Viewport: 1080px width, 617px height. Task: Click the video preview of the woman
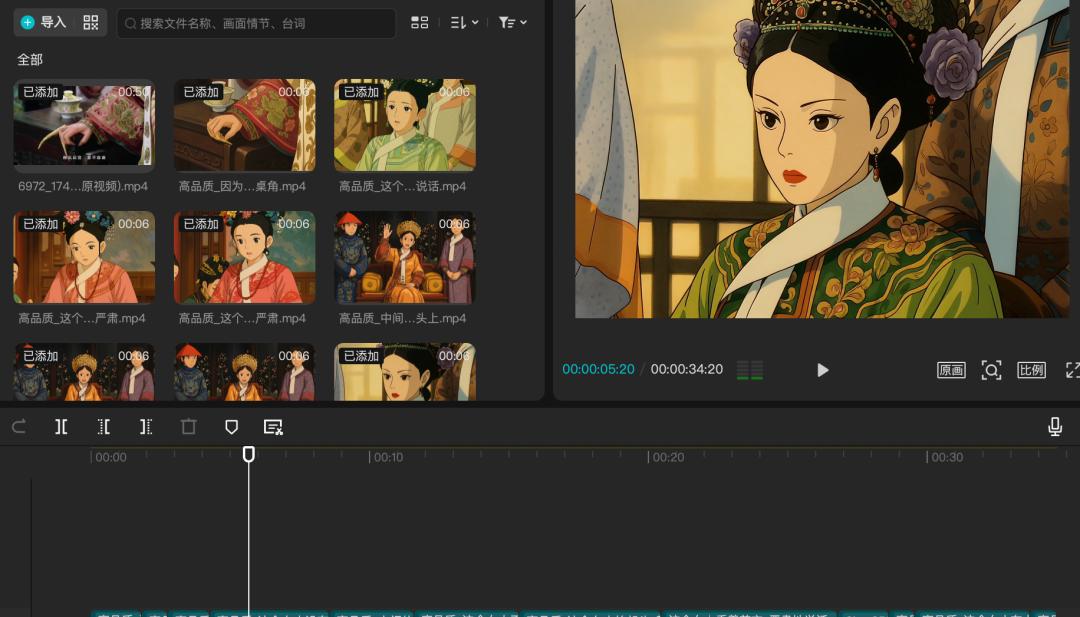pos(822,159)
